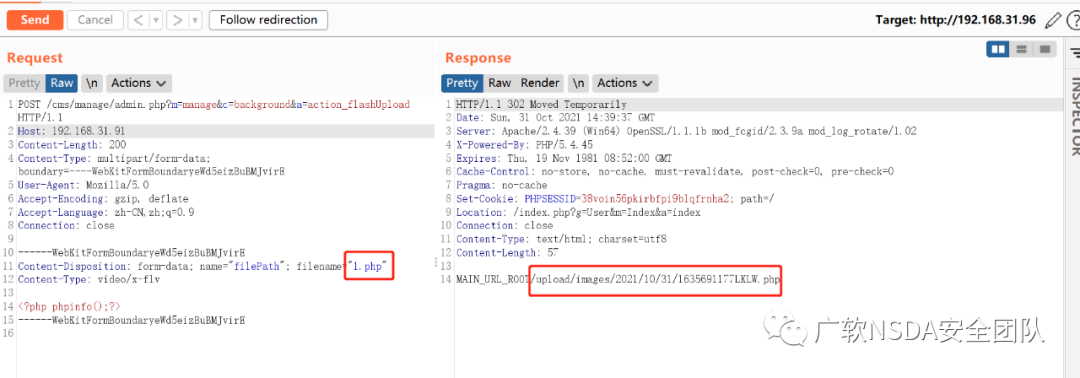
Task: Click Location: /index.php redirect line
Action: coord(578,212)
